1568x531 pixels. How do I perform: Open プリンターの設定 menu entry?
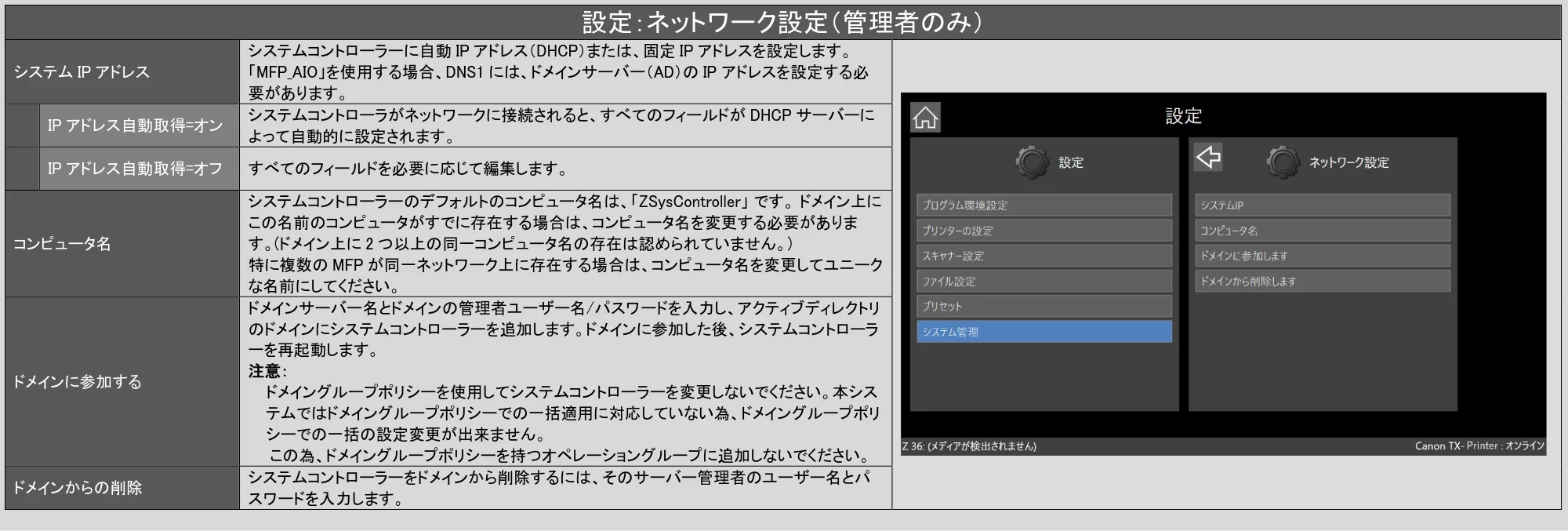click(1044, 231)
